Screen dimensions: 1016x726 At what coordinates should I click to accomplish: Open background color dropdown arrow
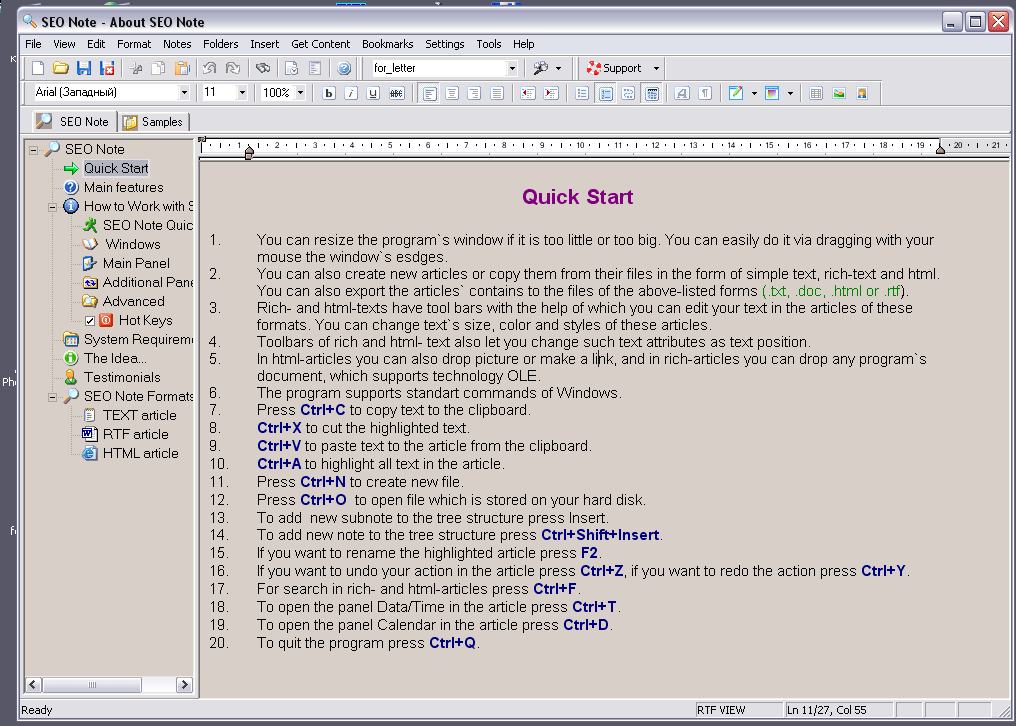coord(791,93)
